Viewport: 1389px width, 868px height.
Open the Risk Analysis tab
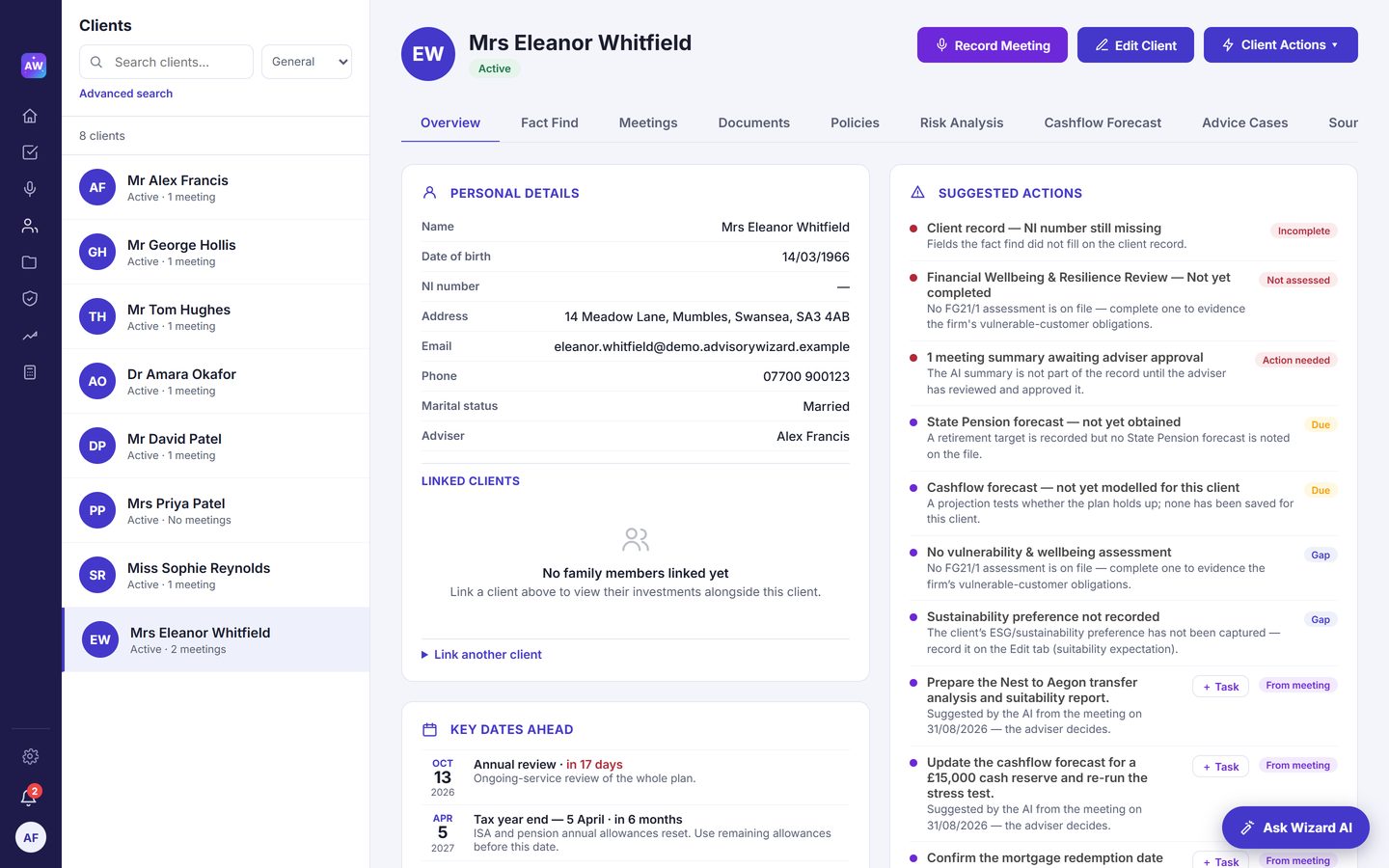[962, 122]
